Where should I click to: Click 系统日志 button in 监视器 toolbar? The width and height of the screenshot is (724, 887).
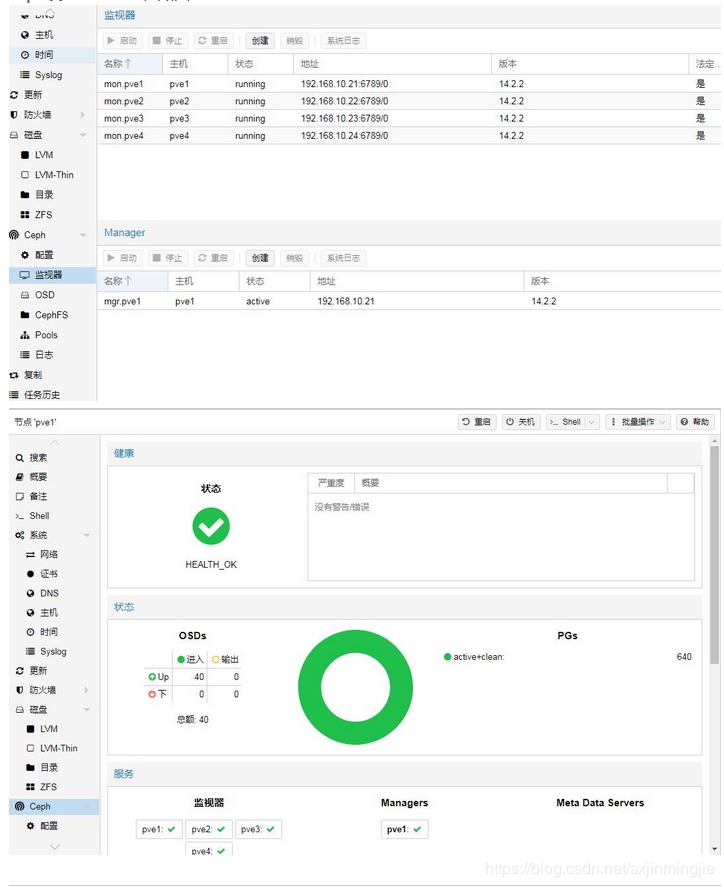pos(343,41)
